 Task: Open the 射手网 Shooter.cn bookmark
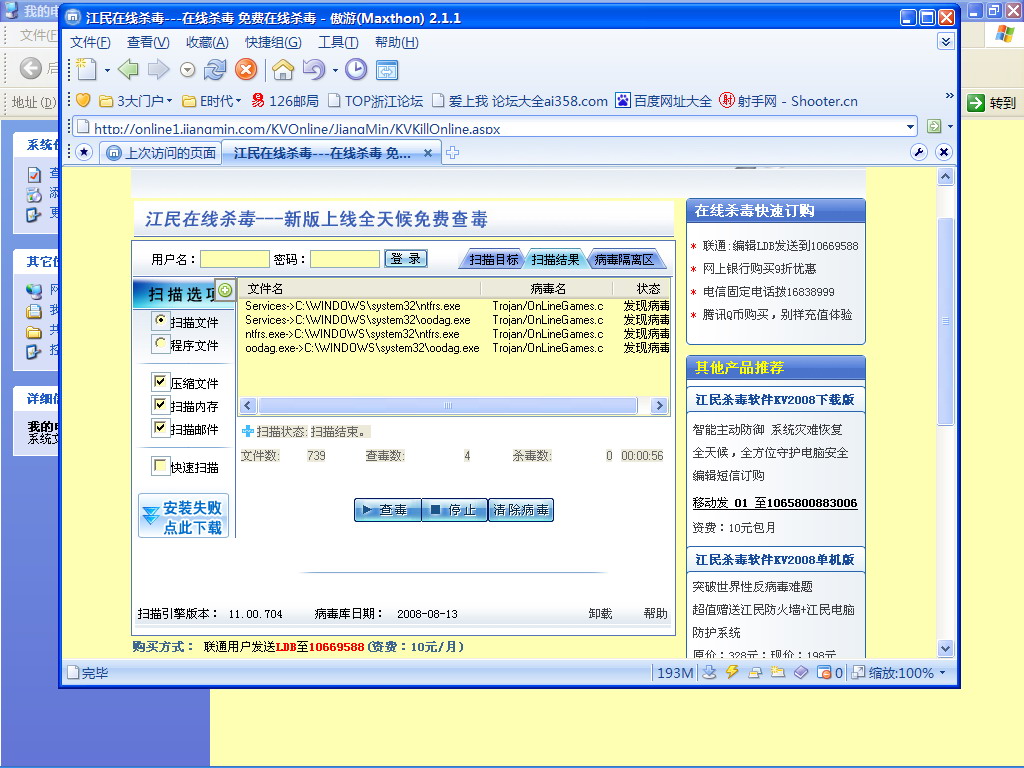788,101
